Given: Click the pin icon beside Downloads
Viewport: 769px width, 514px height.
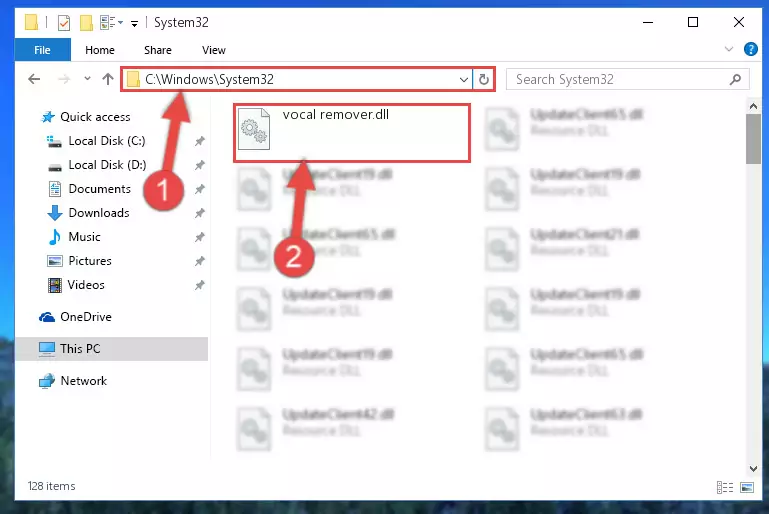Looking at the screenshot, I should (x=200, y=213).
